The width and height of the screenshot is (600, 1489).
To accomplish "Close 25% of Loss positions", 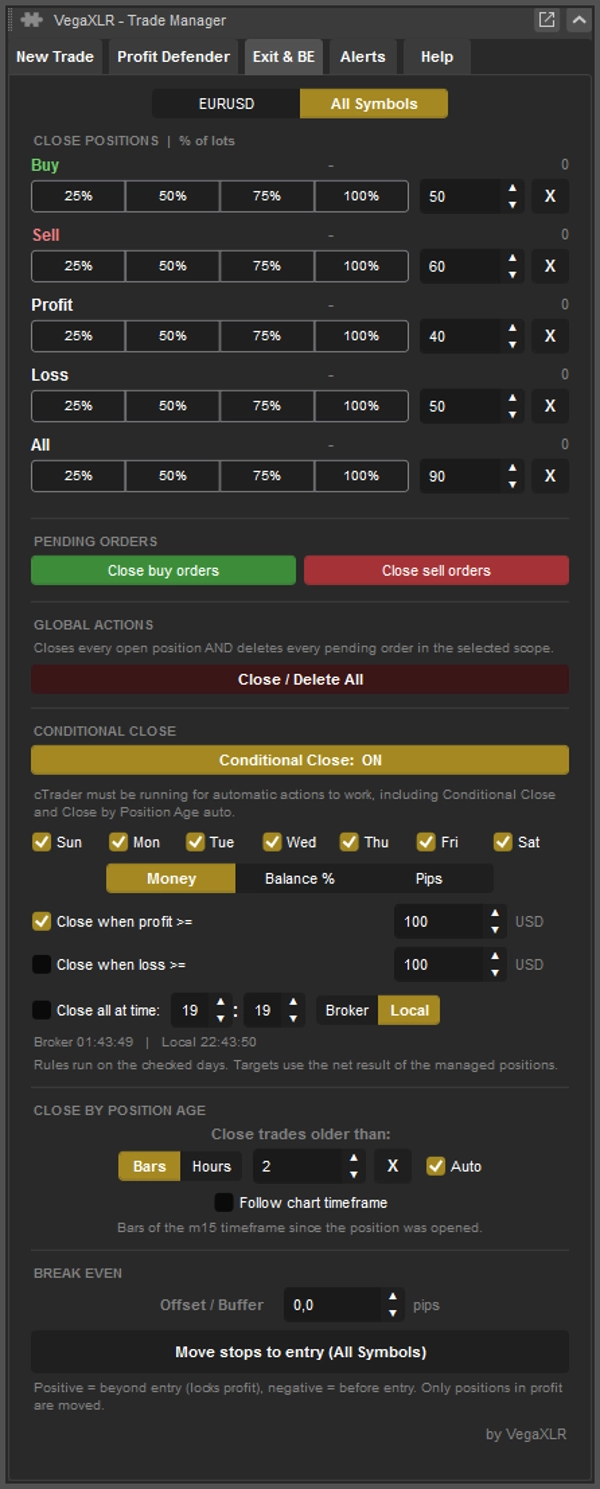I will [78, 406].
